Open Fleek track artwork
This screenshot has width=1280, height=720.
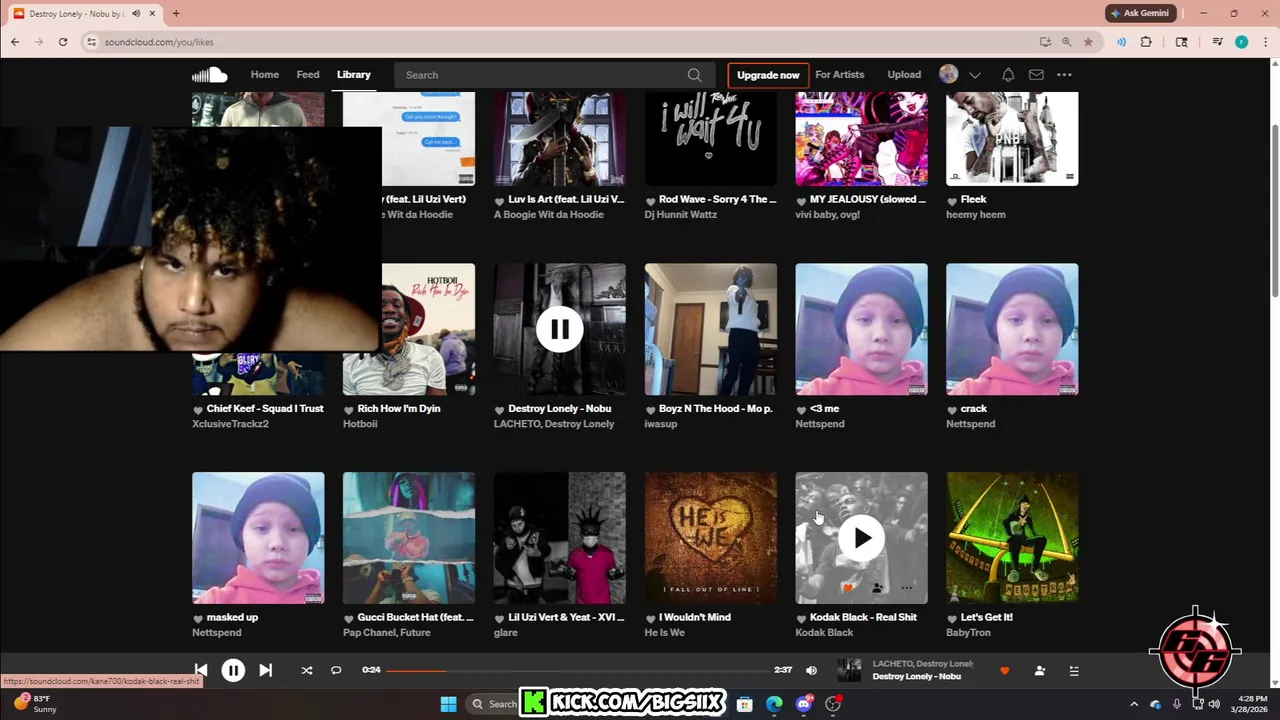tap(1012, 139)
